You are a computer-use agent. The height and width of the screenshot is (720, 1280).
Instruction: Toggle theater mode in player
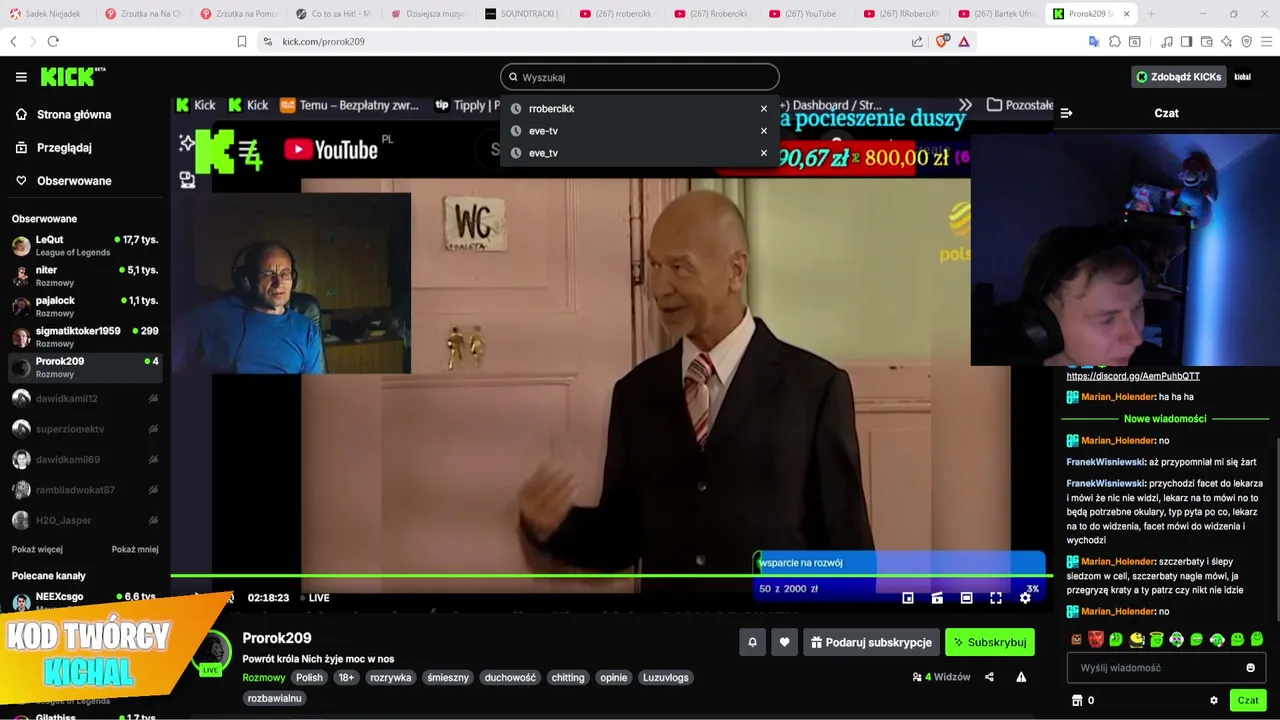[966, 598]
